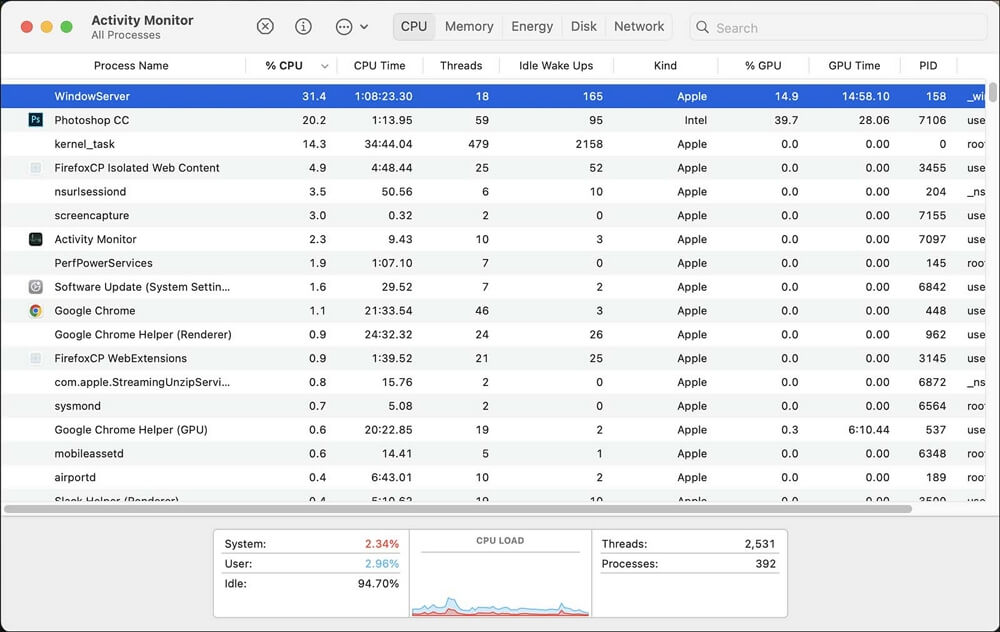The image size is (1000, 632).
Task: Select Google Chrome Helper (Renderer) row
Action: click(493, 335)
